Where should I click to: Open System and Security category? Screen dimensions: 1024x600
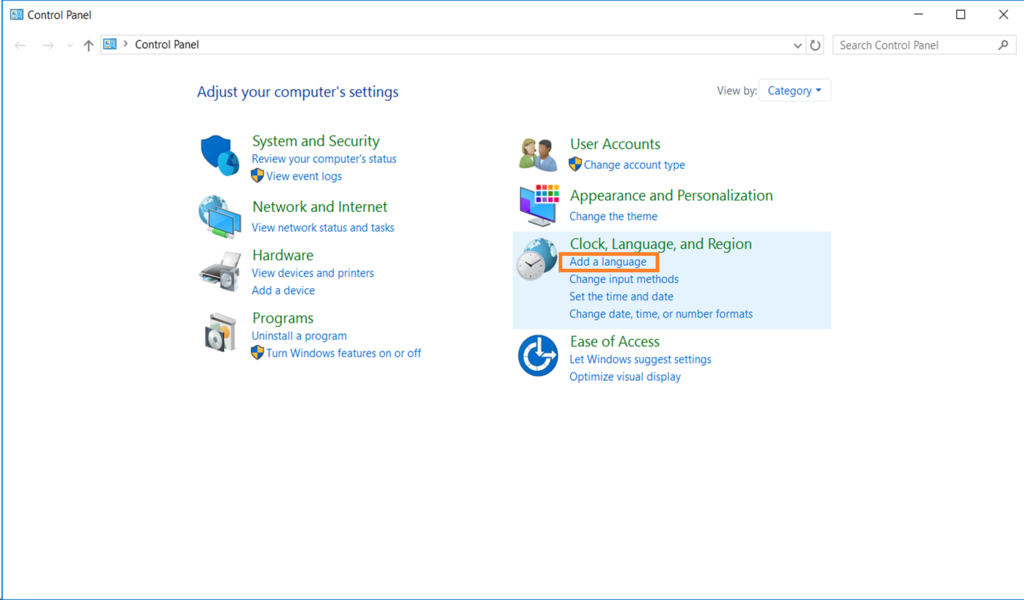click(315, 141)
